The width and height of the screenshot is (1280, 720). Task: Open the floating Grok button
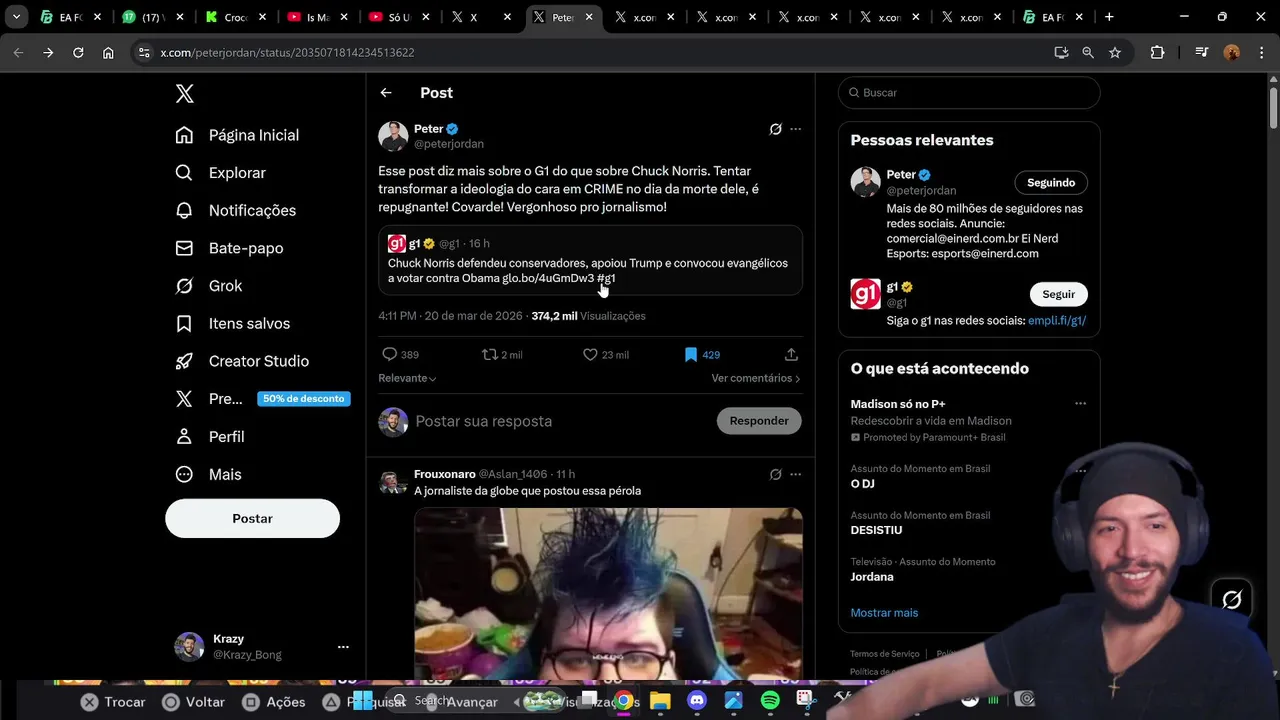(1232, 599)
